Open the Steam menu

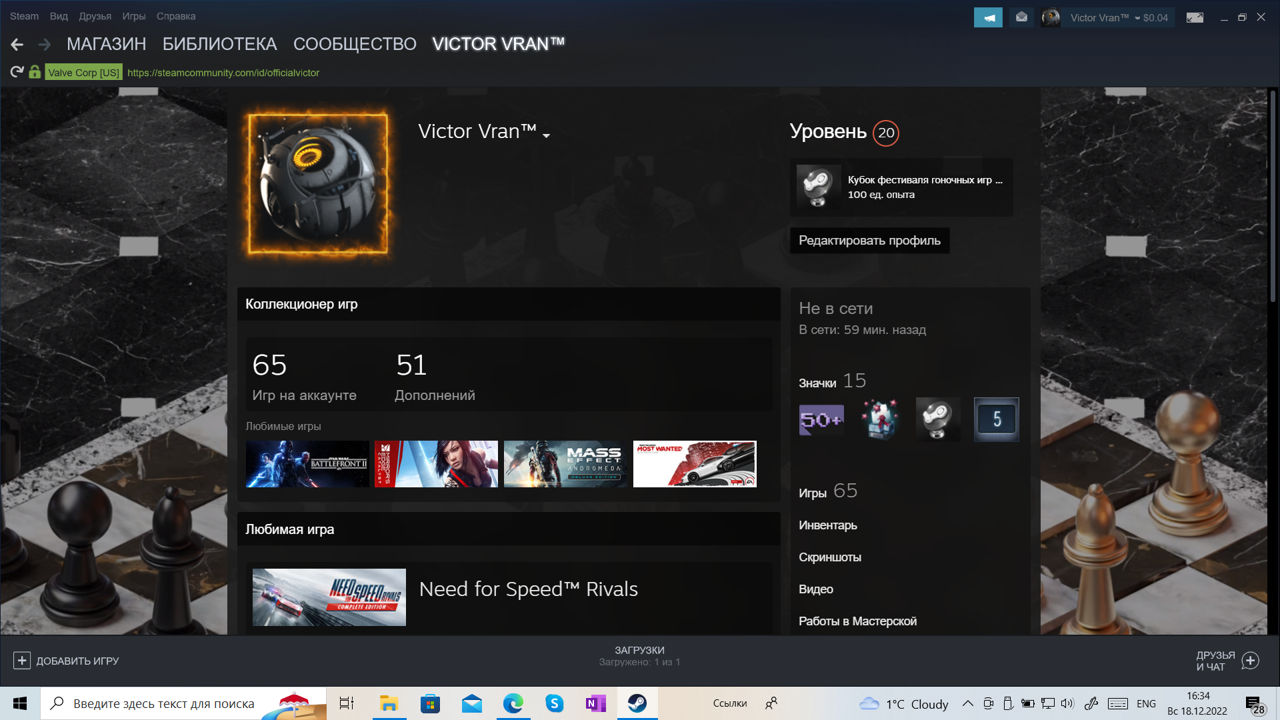pyautogui.click(x=24, y=16)
